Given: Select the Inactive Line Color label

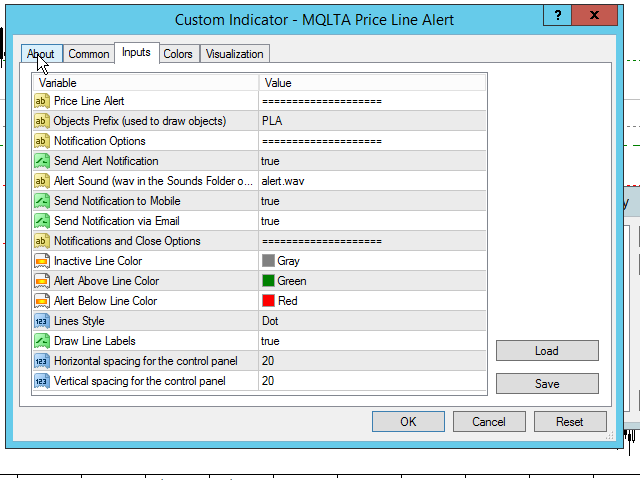Looking at the screenshot, I should (x=98, y=261).
